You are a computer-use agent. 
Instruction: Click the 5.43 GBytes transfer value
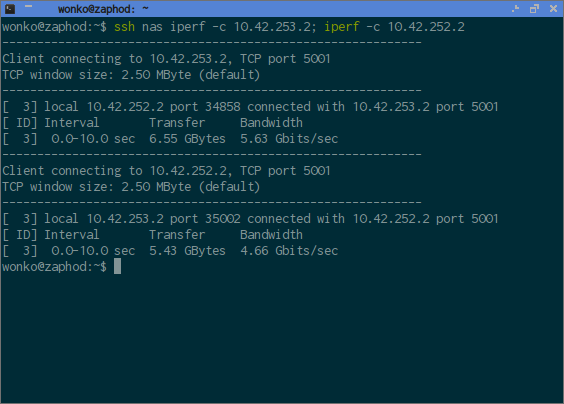tap(187, 251)
